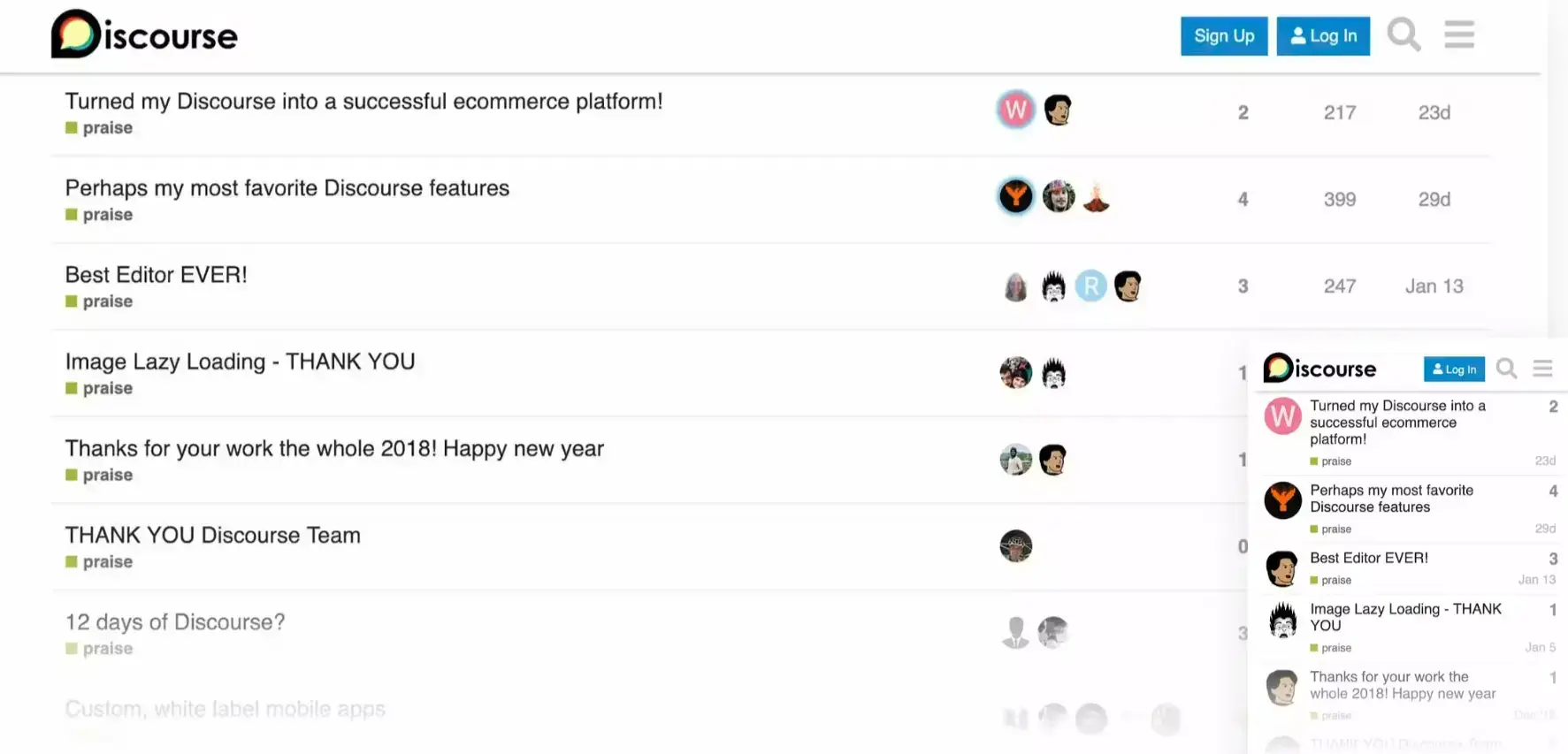
Task: Click the Sign Up button
Action: 1224,36
